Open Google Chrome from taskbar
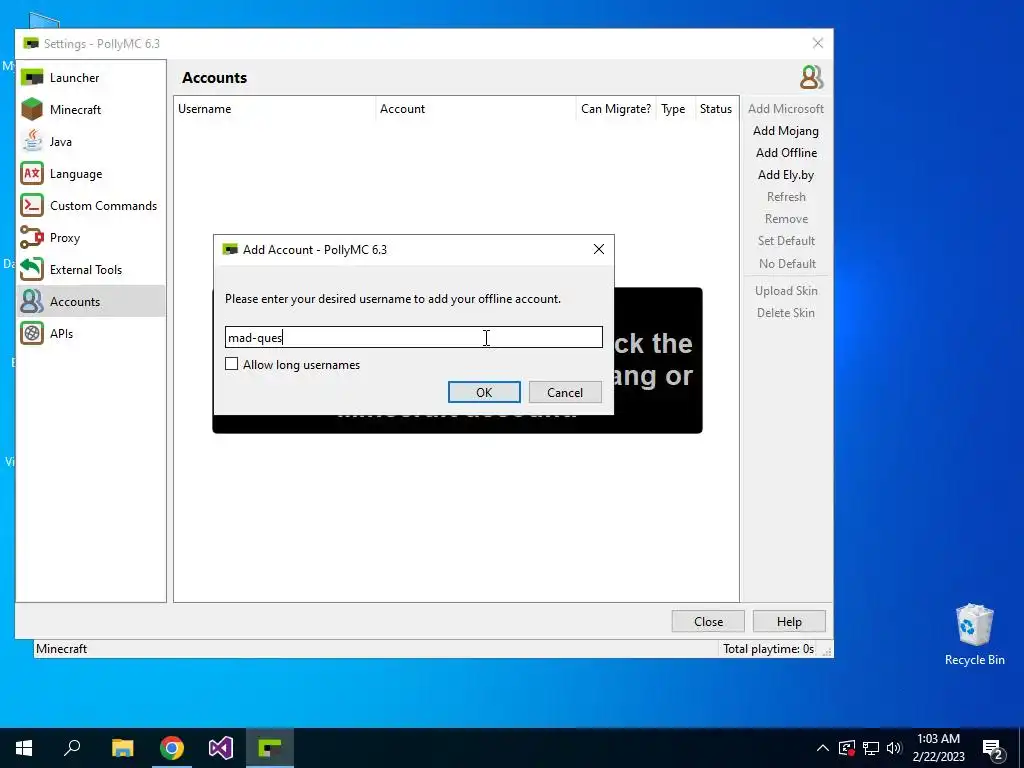The width and height of the screenshot is (1024, 768). coord(172,748)
